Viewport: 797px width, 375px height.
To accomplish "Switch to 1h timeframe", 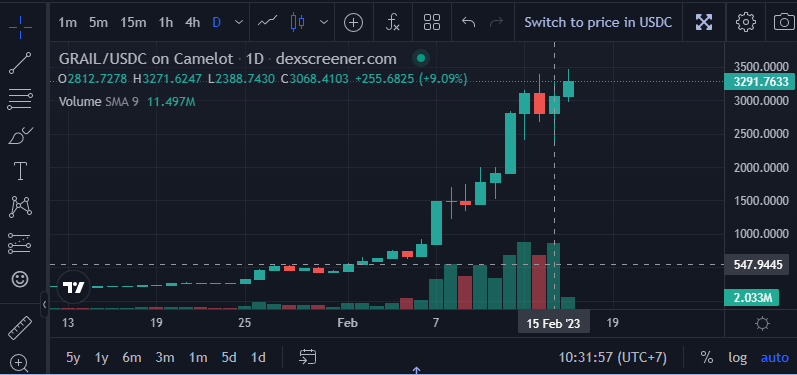I will pos(165,22).
